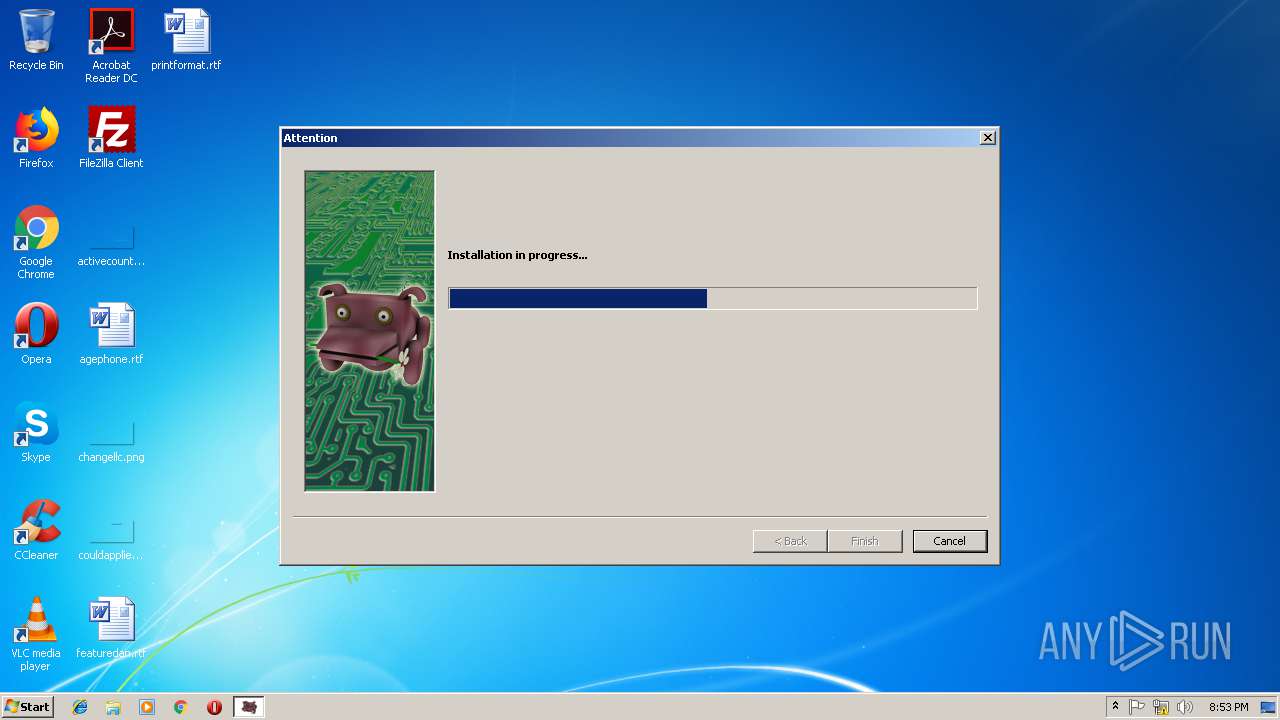Launch Firefox desktop shortcut
The height and width of the screenshot is (720, 1280).
coord(36,138)
